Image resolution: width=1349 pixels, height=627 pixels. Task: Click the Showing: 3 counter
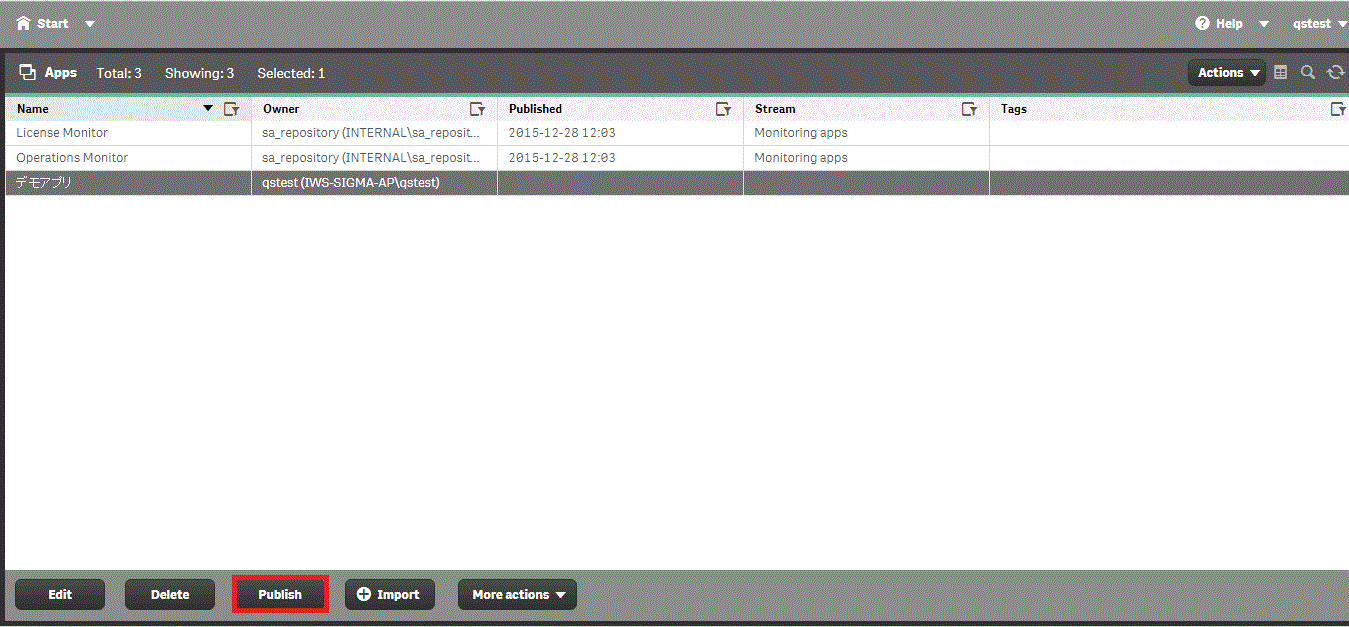[x=200, y=73]
